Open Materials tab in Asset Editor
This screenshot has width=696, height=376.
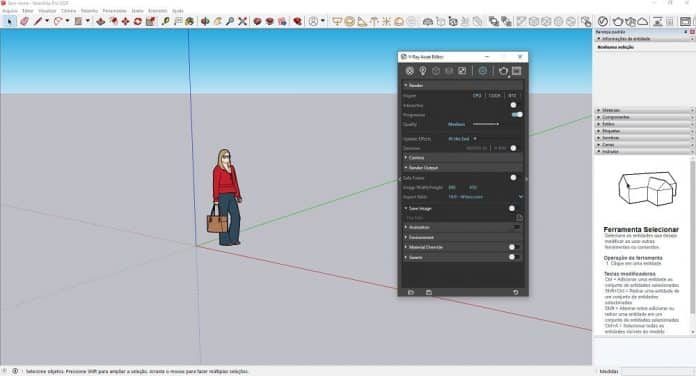point(410,71)
